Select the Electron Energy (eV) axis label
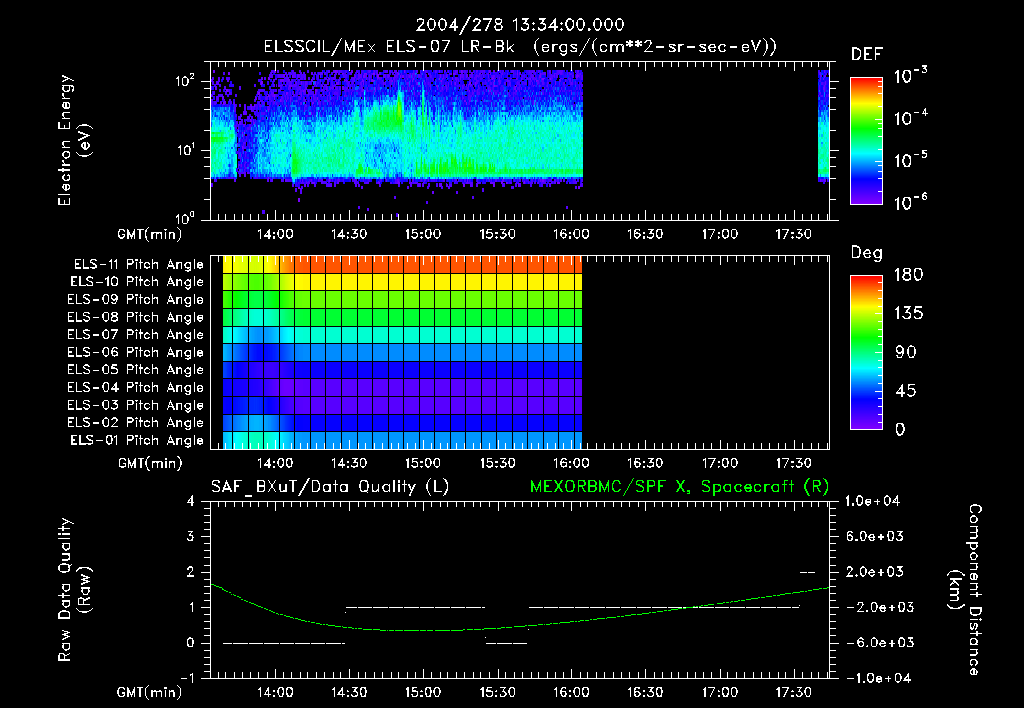Screen dimensions: 1024x708 pos(74,140)
